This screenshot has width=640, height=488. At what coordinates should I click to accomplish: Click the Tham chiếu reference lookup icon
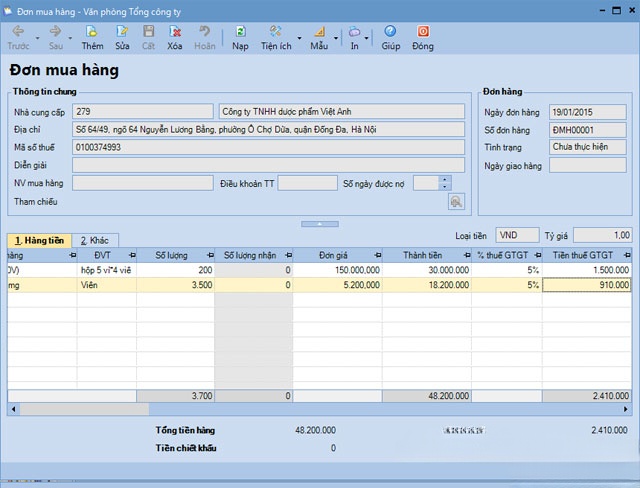coord(456,202)
